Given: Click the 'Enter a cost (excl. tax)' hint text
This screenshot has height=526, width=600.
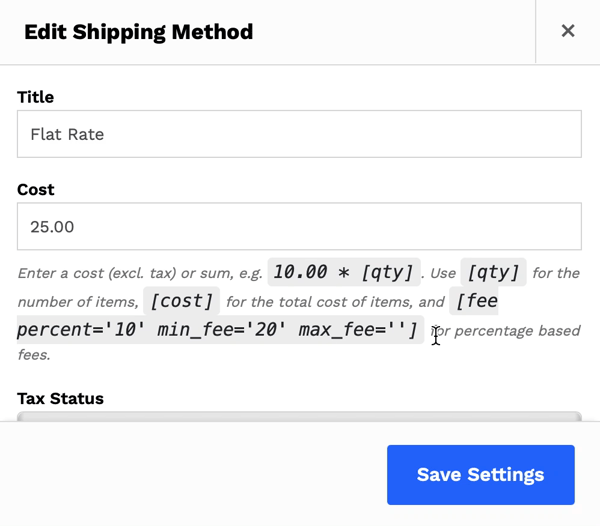Looking at the screenshot, I should pos(140,273).
